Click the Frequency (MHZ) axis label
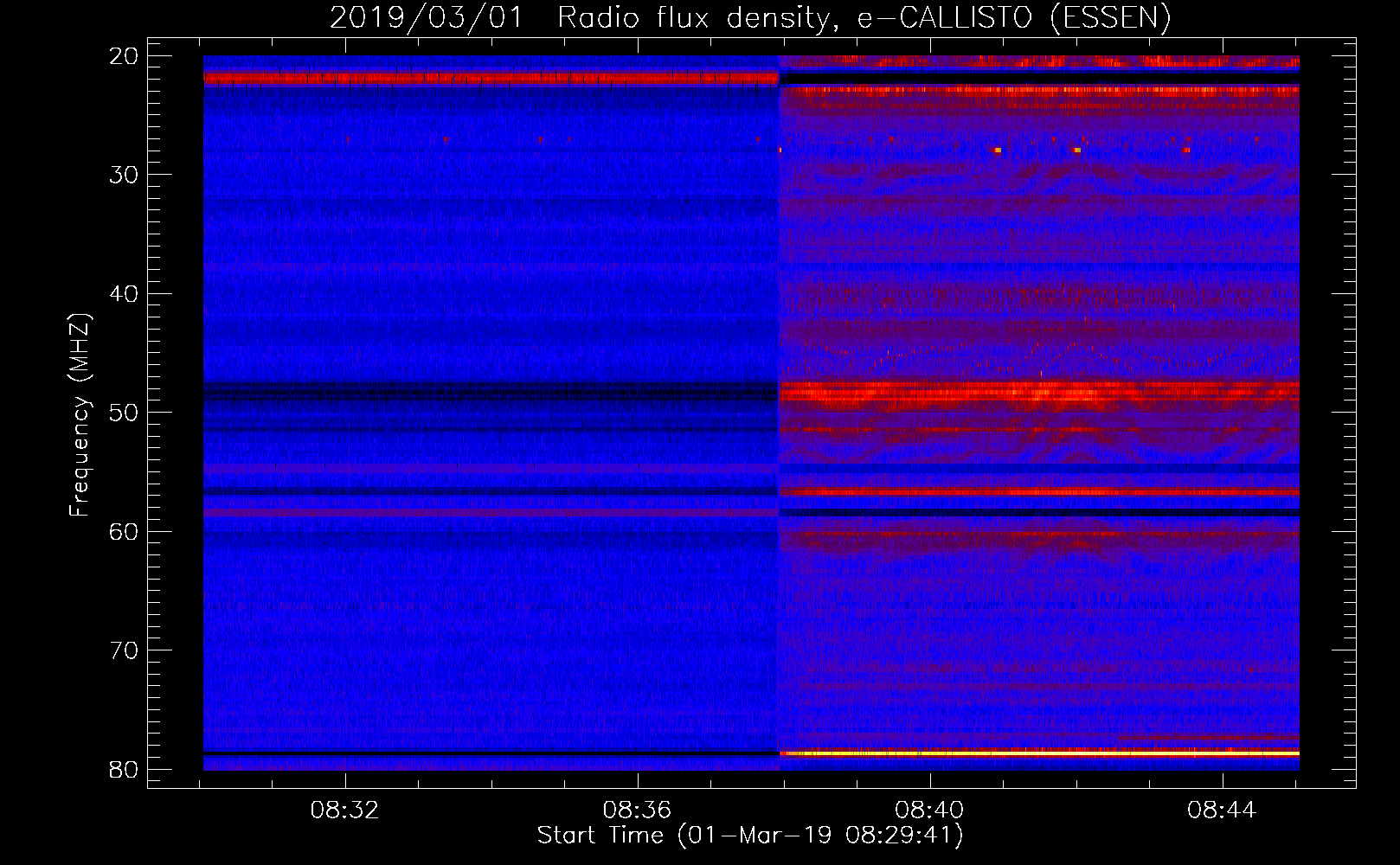 coord(80,415)
